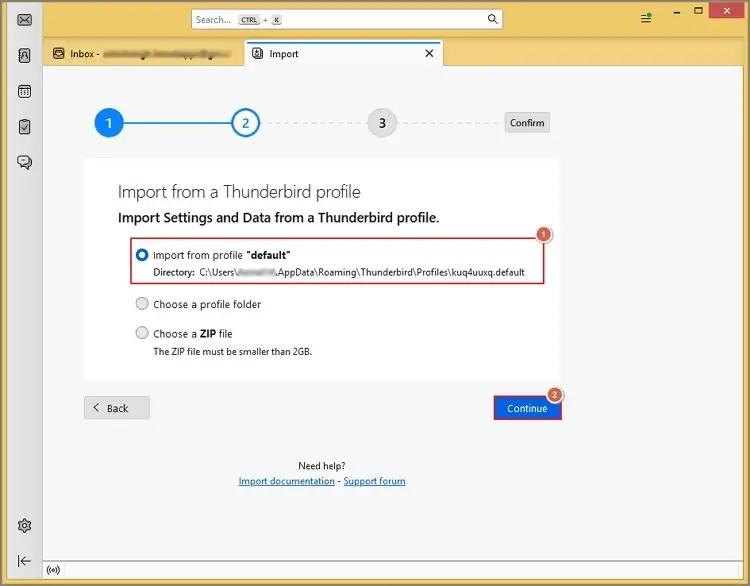Open the Calendar sidebar icon
Image resolution: width=750 pixels, height=586 pixels.
point(24,91)
